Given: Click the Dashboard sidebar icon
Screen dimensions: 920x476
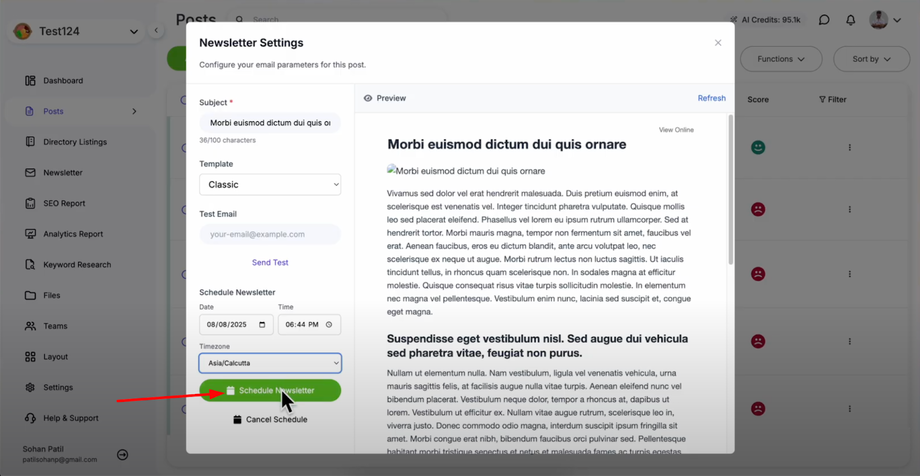Looking at the screenshot, I should pyautogui.click(x=30, y=80).
